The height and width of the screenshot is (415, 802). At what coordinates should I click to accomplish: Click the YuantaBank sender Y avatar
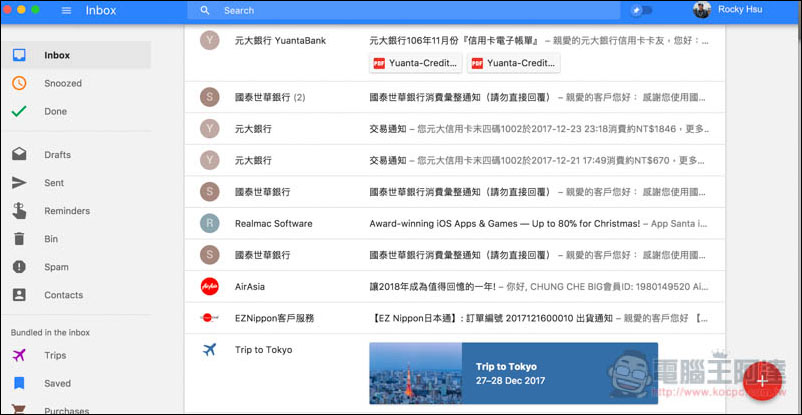[x=210, y=40]
